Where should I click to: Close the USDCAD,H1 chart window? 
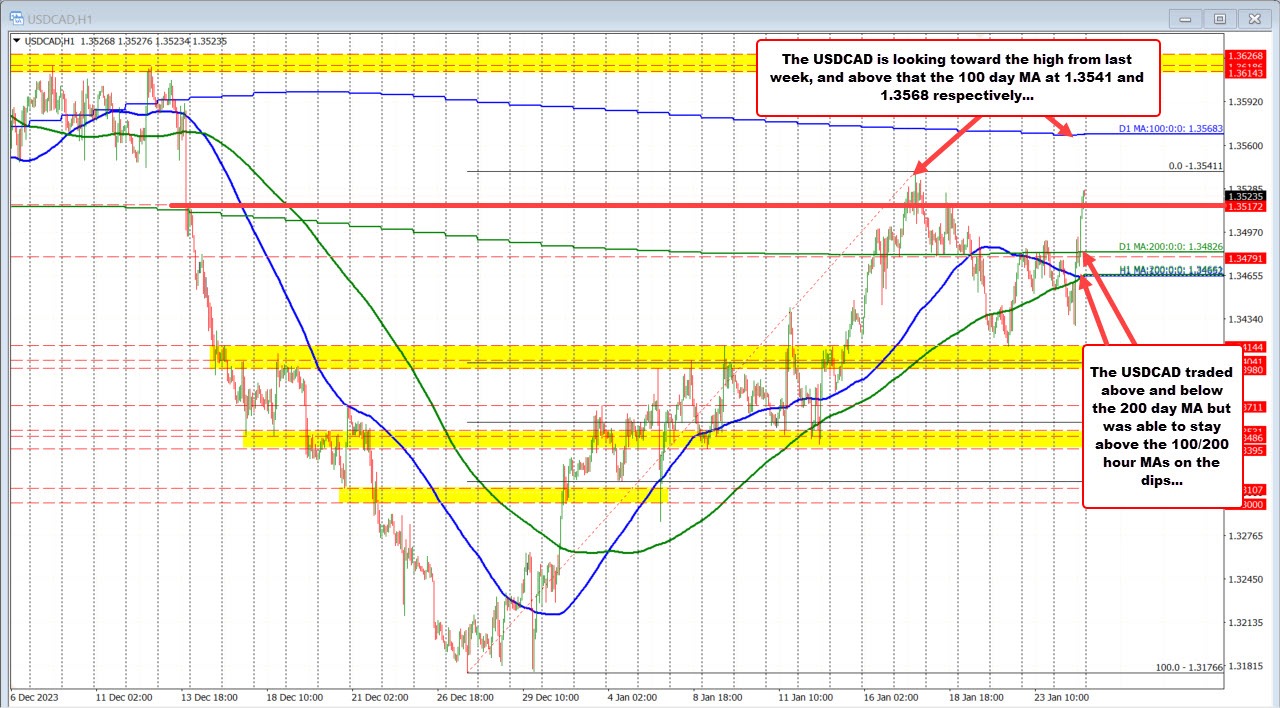pos(1254,18)
